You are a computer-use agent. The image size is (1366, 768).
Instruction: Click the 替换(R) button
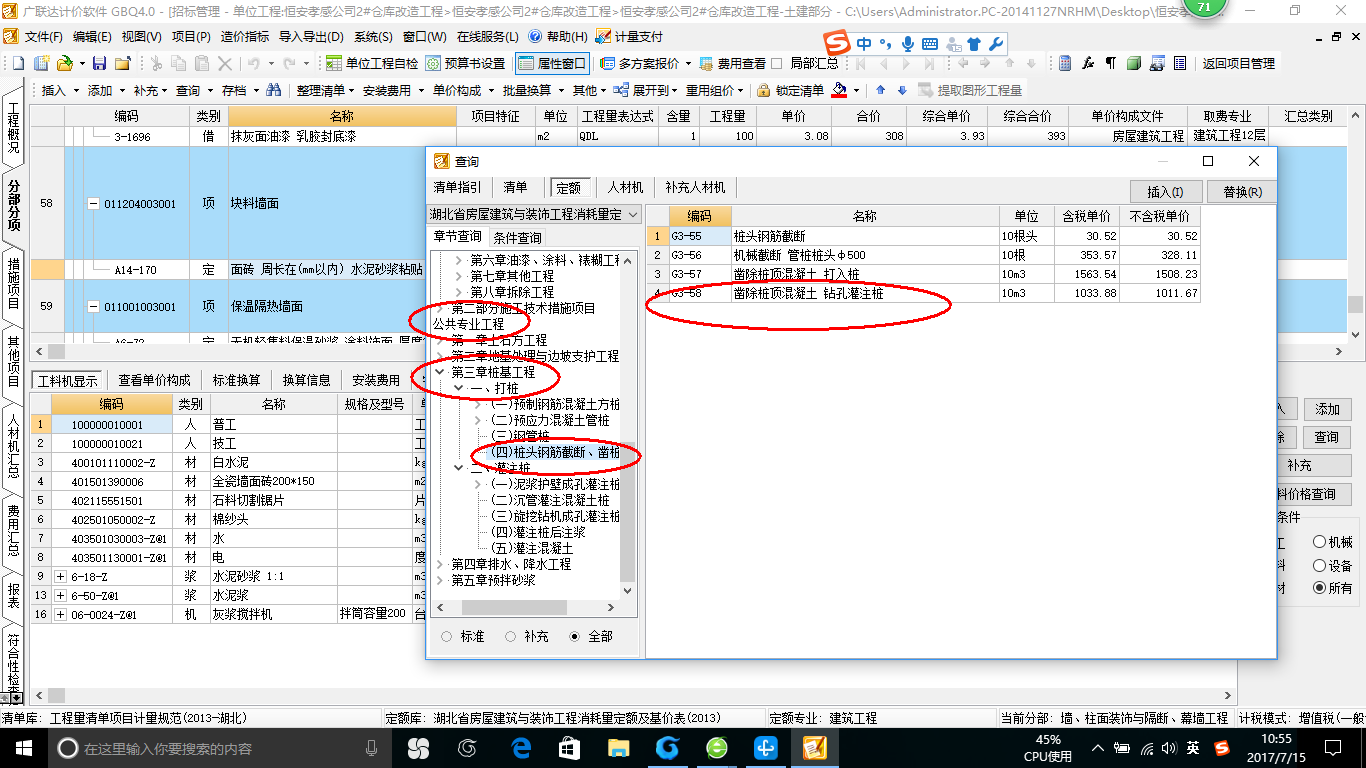pyautogui.click(x=1241, y=191)
